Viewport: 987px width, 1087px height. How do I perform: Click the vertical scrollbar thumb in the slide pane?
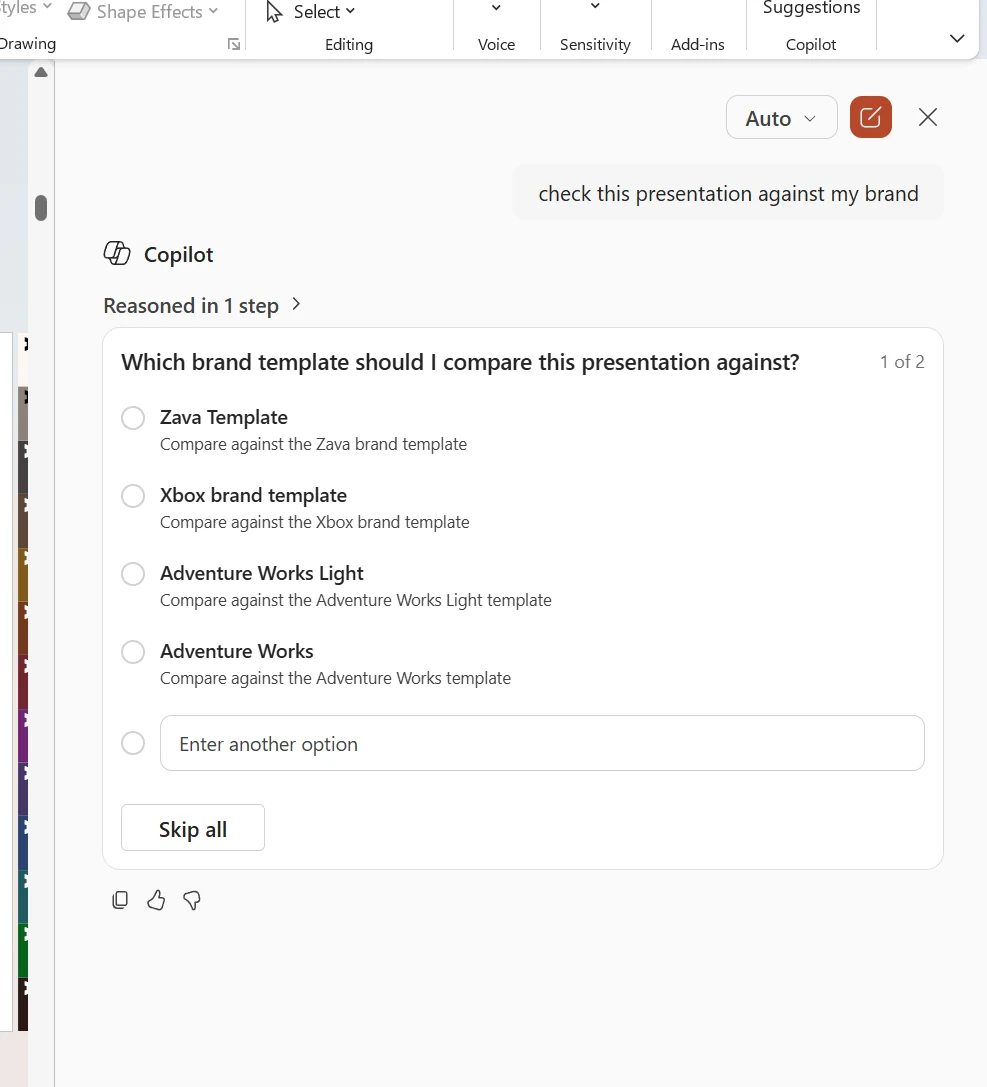(x=41, y=208)
